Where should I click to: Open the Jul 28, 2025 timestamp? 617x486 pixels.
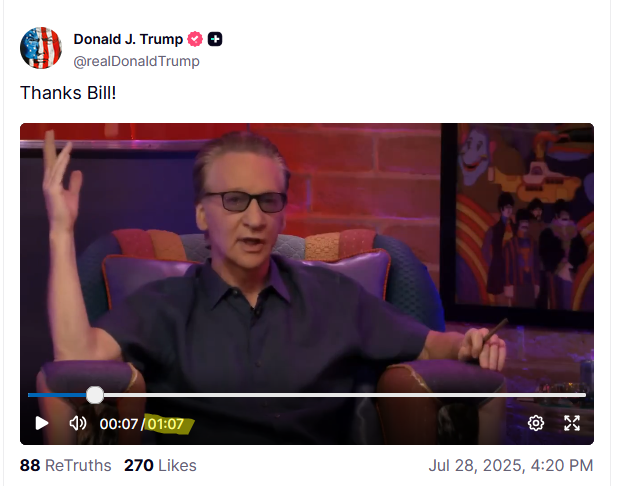pos(511,466)
